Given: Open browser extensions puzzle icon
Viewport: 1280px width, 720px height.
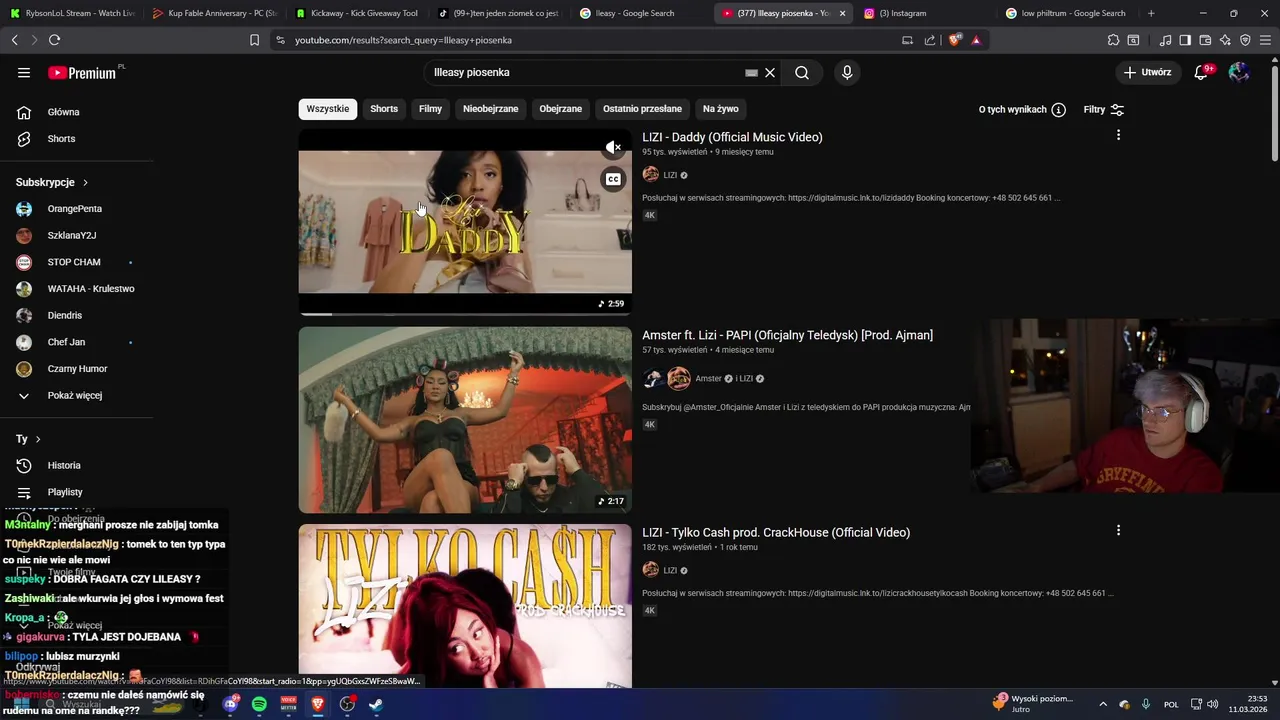Looking at the screenshot, I should (1113, 40).
